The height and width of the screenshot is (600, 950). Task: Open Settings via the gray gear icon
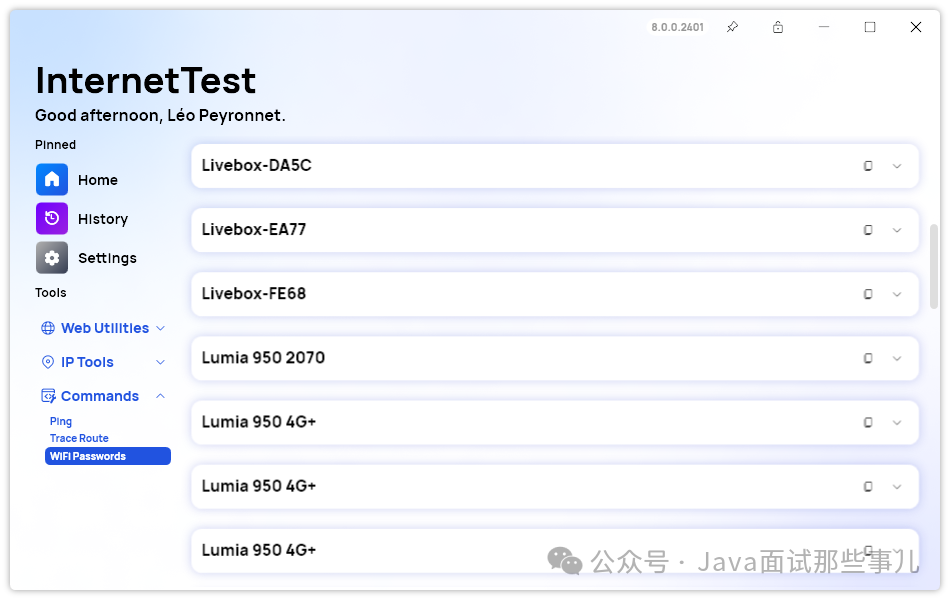pyautogui.click(x=52, y=258)
